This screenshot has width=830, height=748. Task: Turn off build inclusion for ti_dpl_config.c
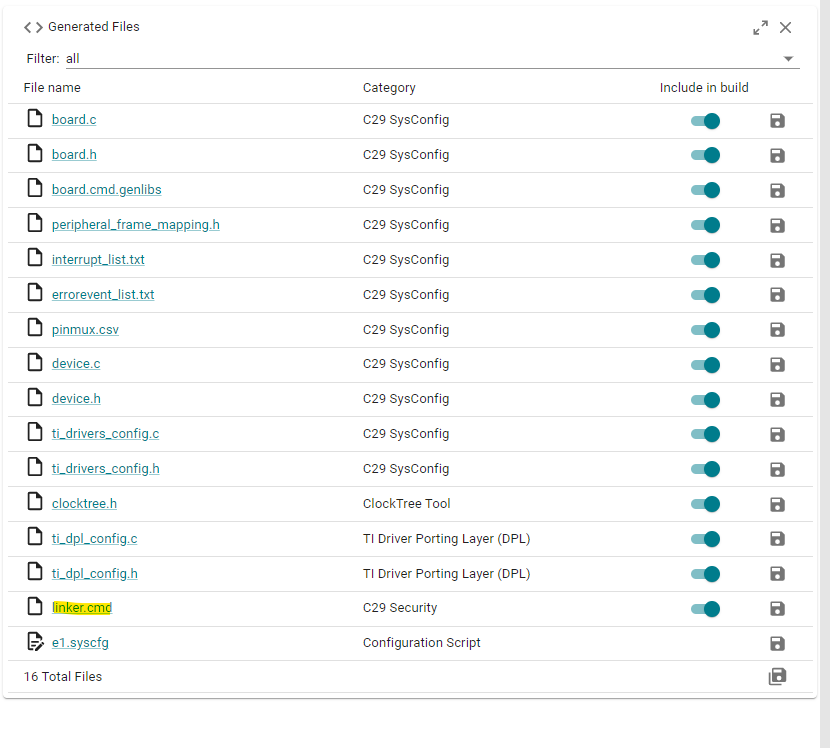tap(705, 539)
